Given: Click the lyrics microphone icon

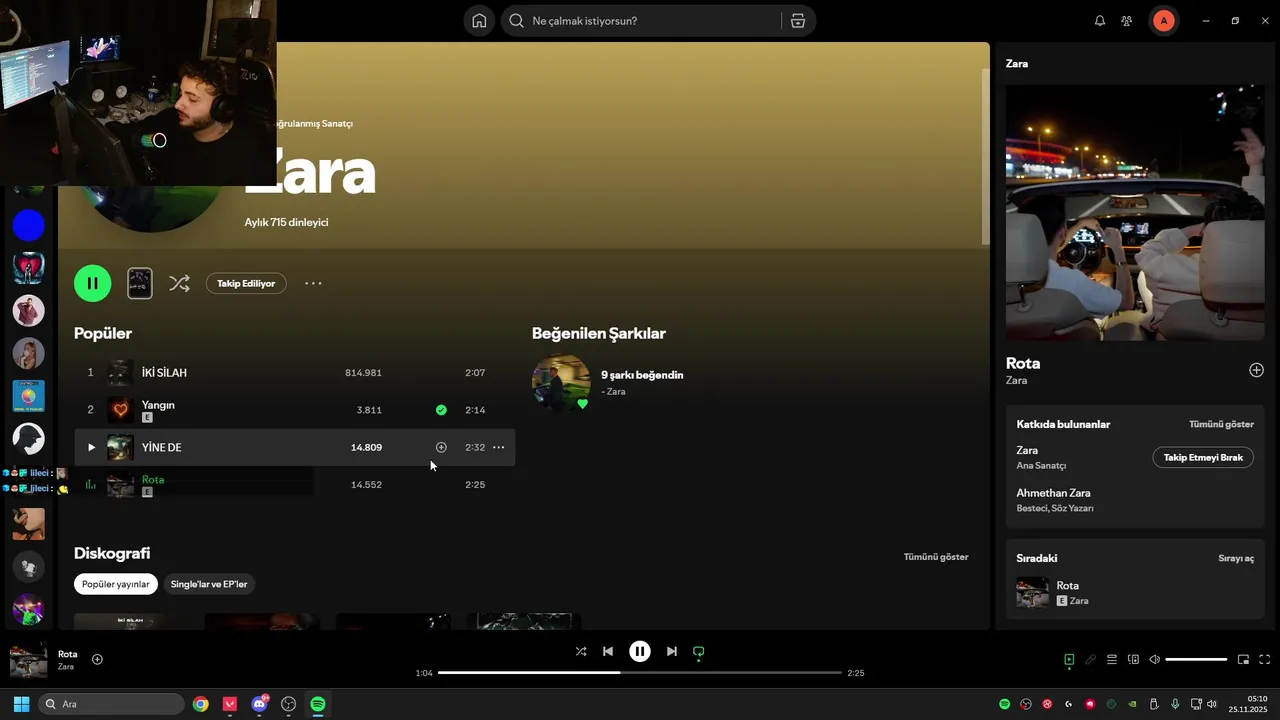Looking at the screenshot, I should pyautogui.click(x=1091, y=659).
